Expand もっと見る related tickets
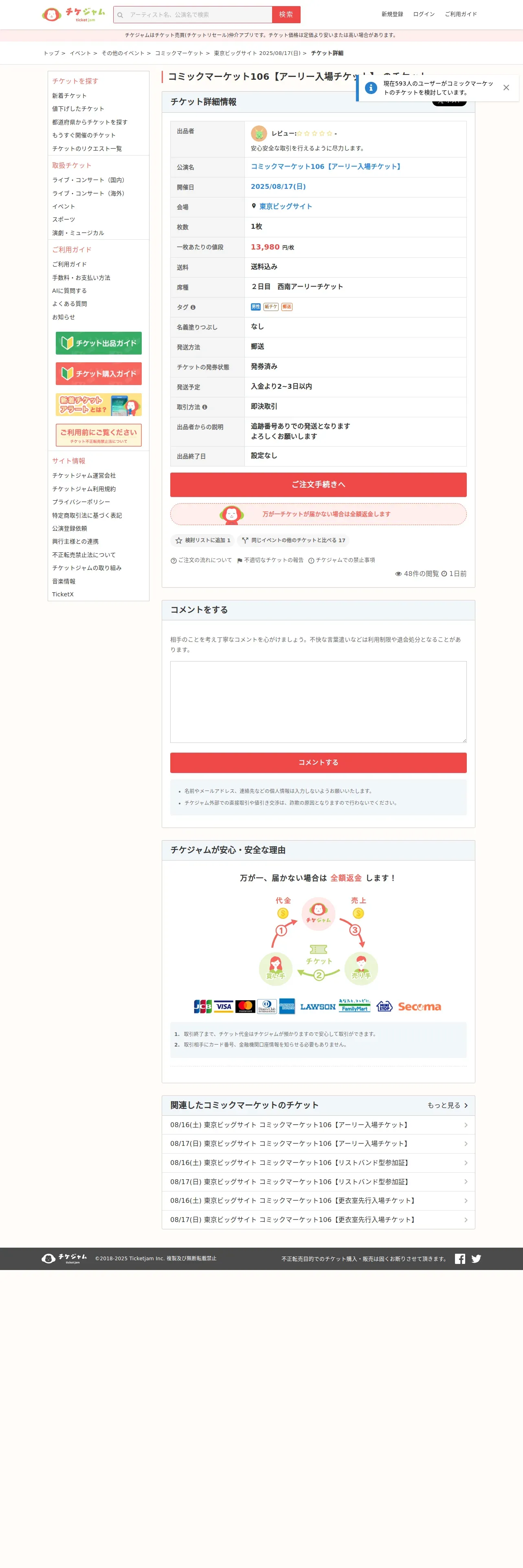This screenshot has width=523, height=1568. [x=448, y=1106]
